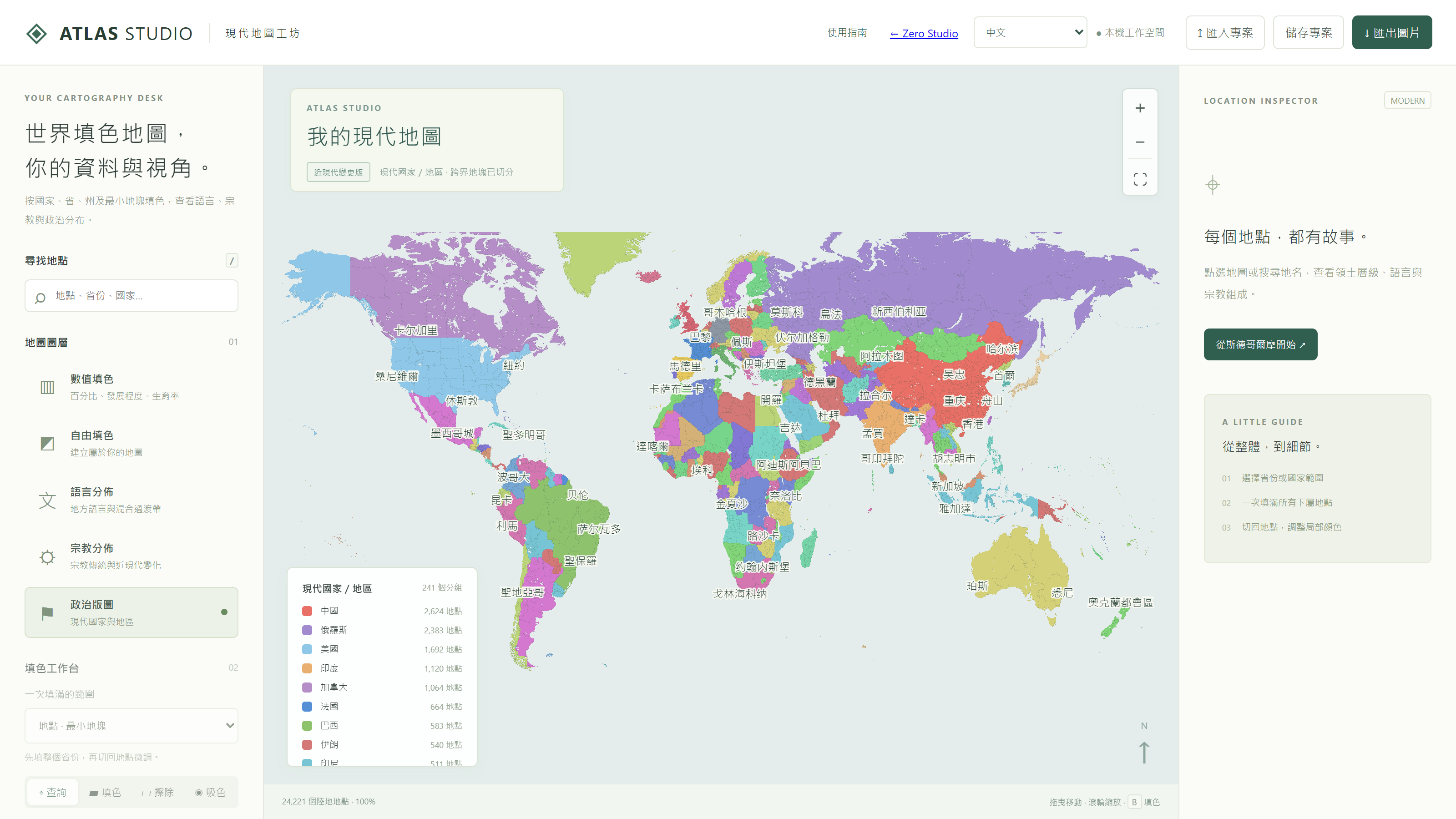Open the Zero Studio link

click(924, 33)
